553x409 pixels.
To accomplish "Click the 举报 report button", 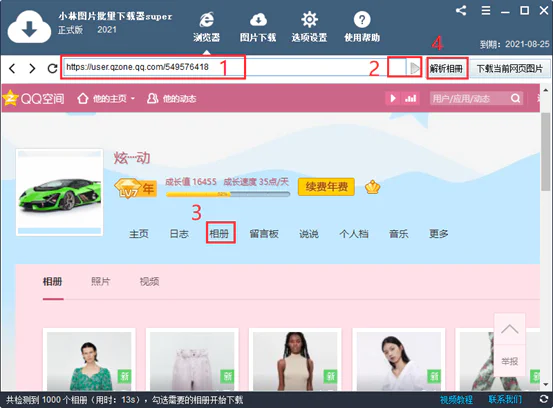I will [510, 361].
